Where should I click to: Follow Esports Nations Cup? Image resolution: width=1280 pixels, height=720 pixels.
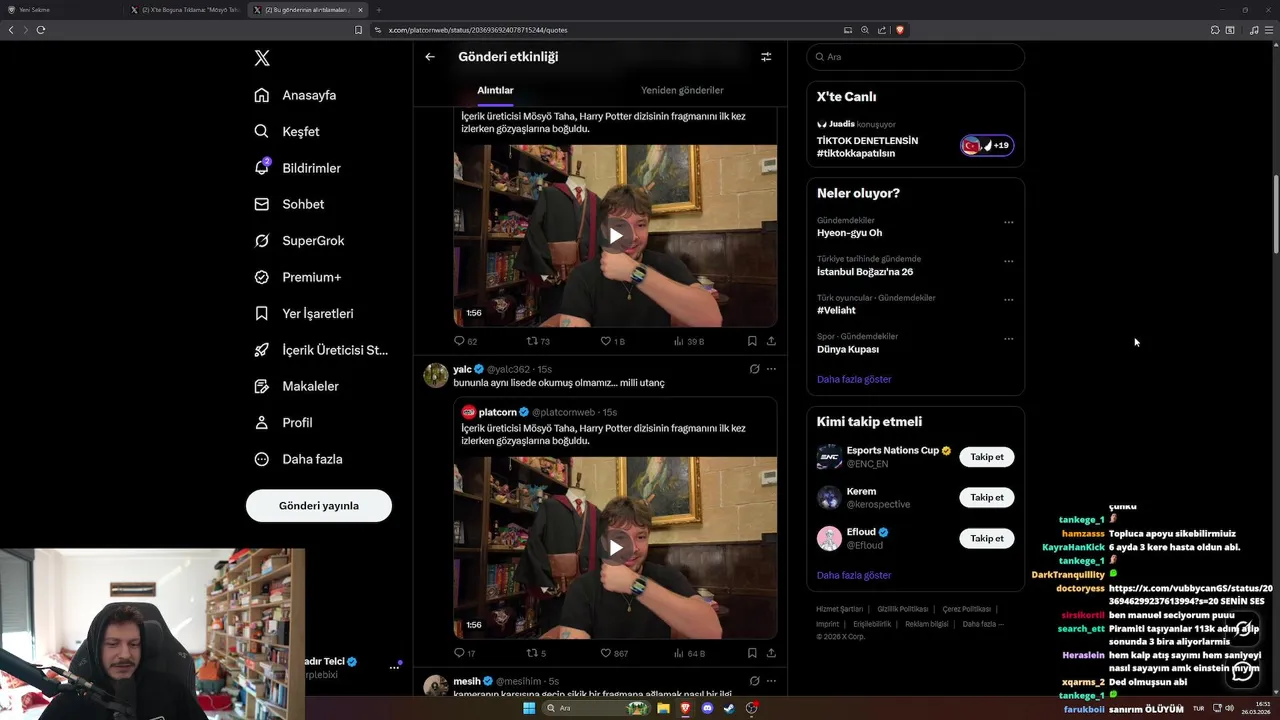pyautogui.click(x=987, y=457)
